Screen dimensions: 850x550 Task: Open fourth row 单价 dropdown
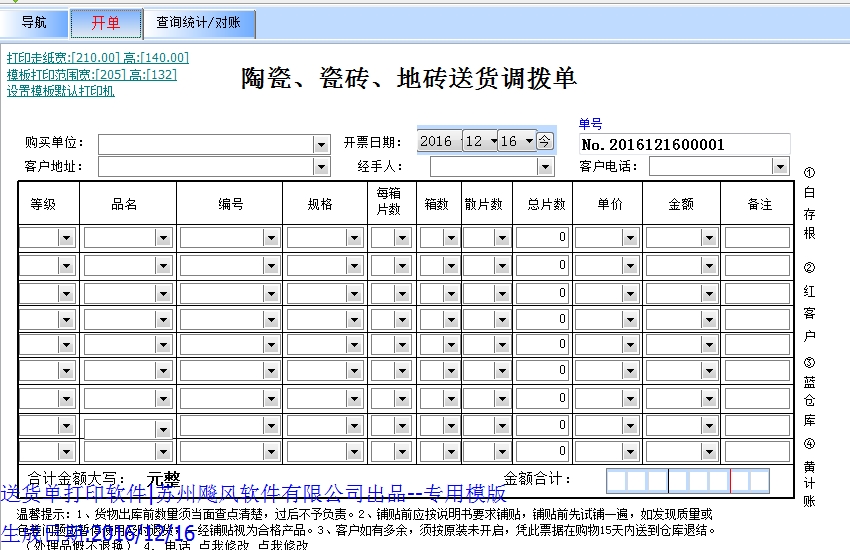pyautogui.click(x=630, y=320)
